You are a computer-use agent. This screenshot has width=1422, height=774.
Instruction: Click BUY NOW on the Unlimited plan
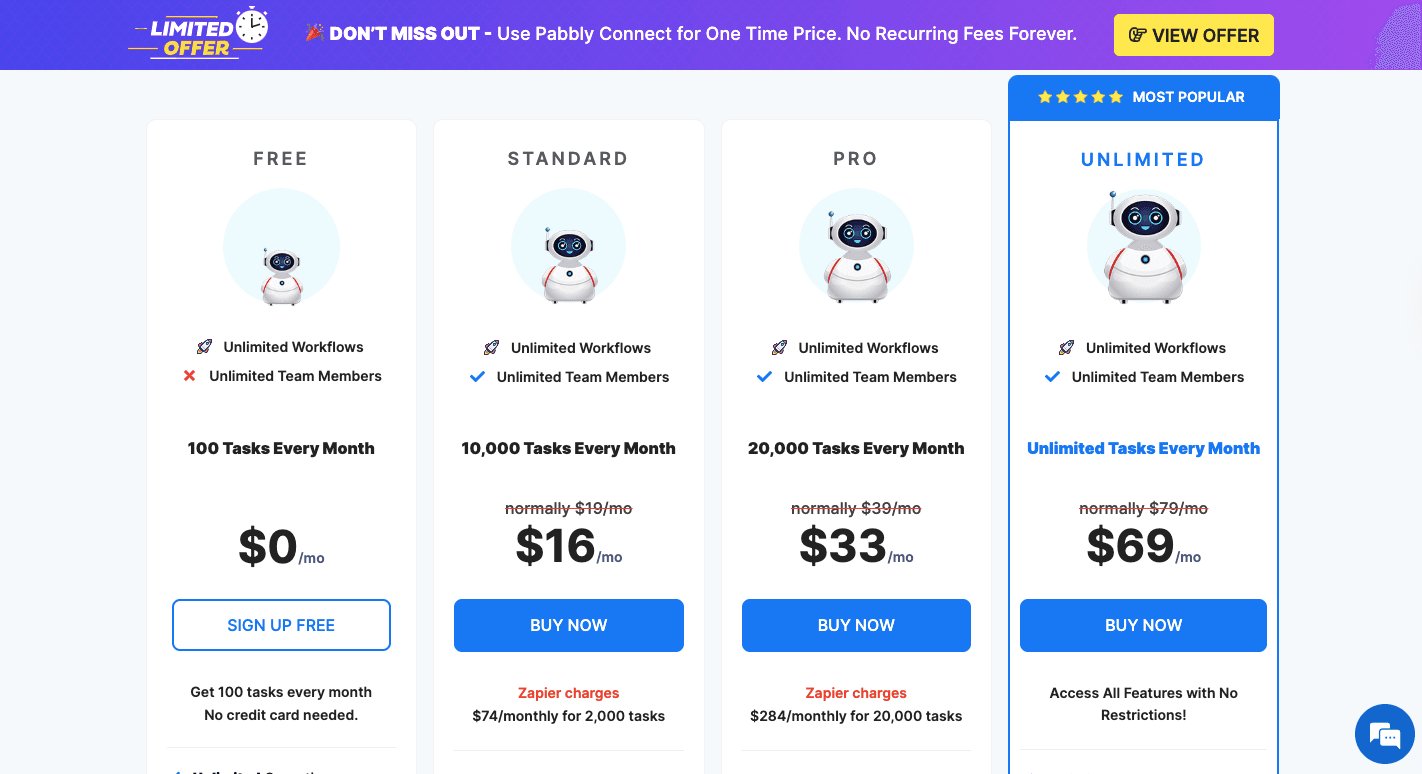coord(1143,625)
